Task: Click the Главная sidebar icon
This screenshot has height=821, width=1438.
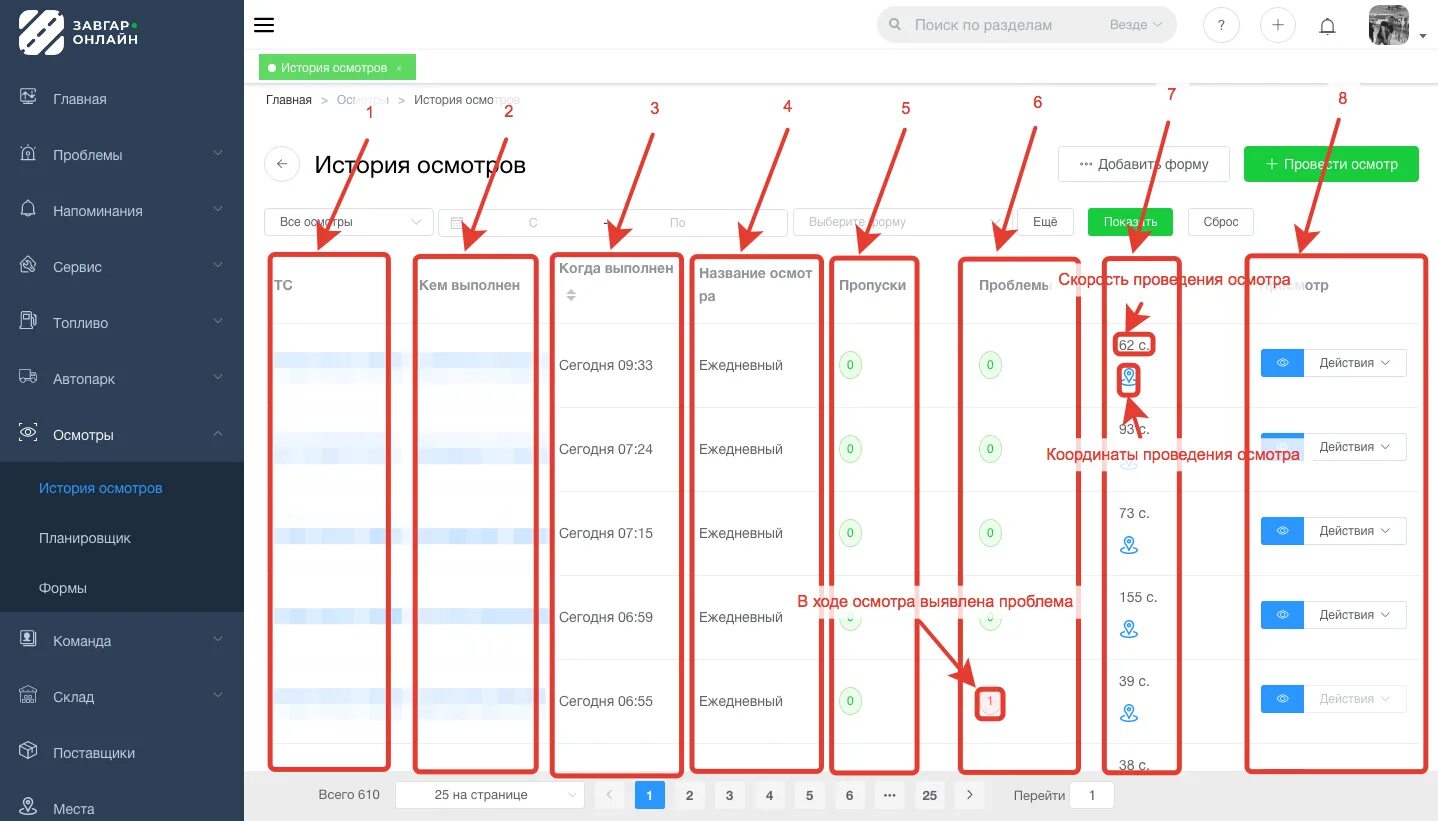Action: coord(29,98)
